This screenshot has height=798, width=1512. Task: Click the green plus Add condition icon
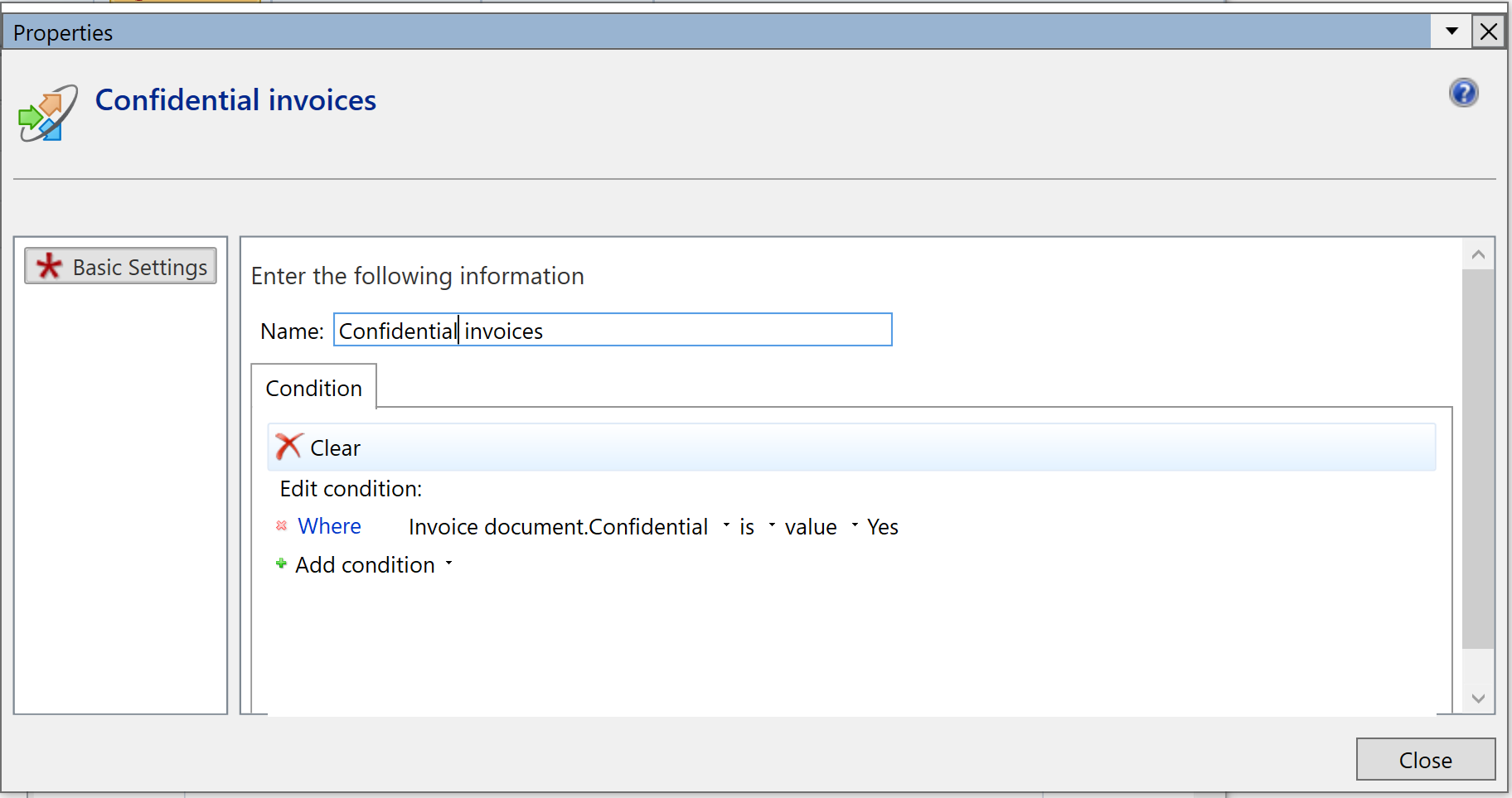pyautogui.click(x=281, y=563)
